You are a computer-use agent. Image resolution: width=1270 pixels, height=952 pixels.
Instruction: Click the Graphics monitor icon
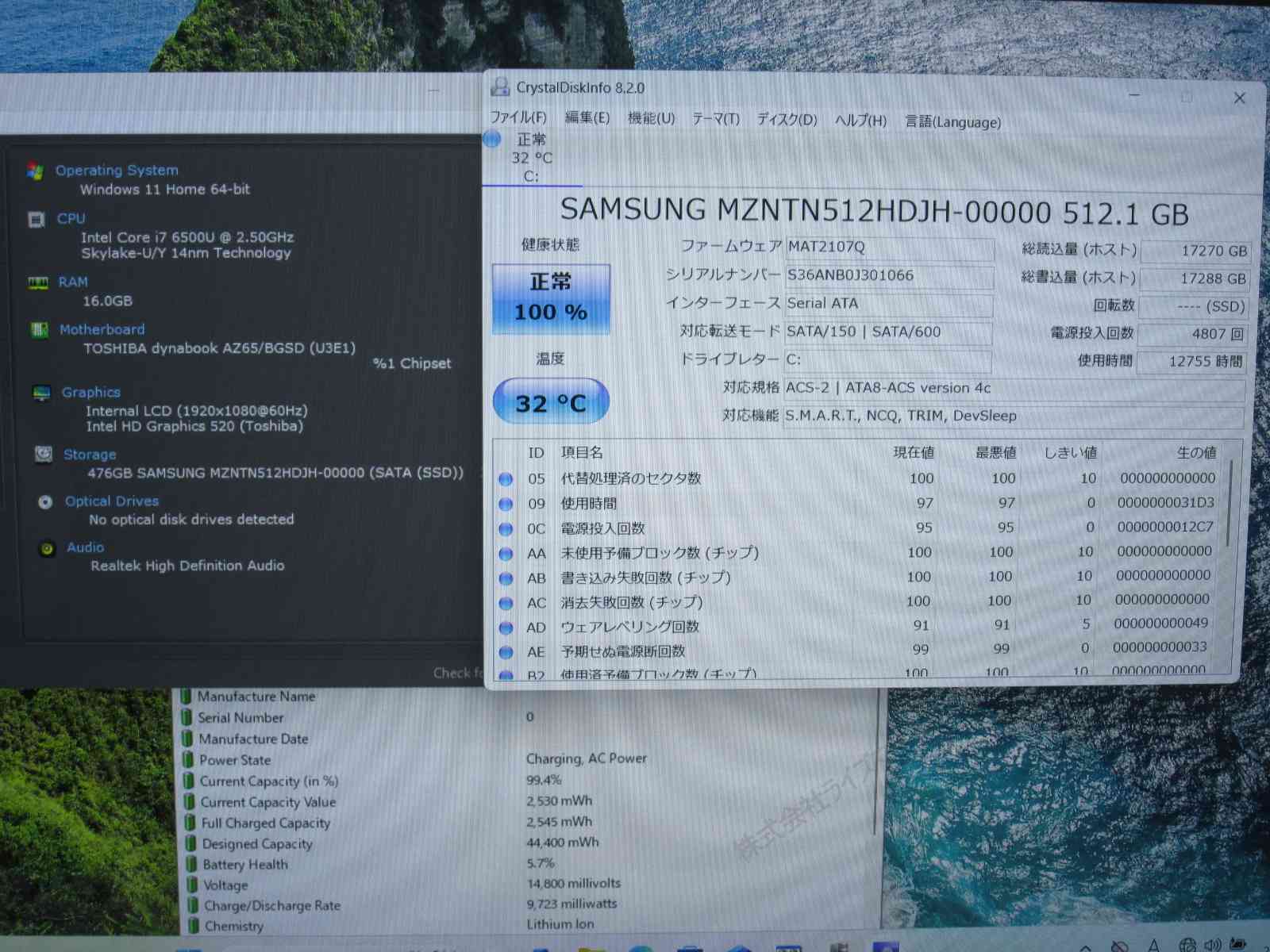click(x=41, y=393)
